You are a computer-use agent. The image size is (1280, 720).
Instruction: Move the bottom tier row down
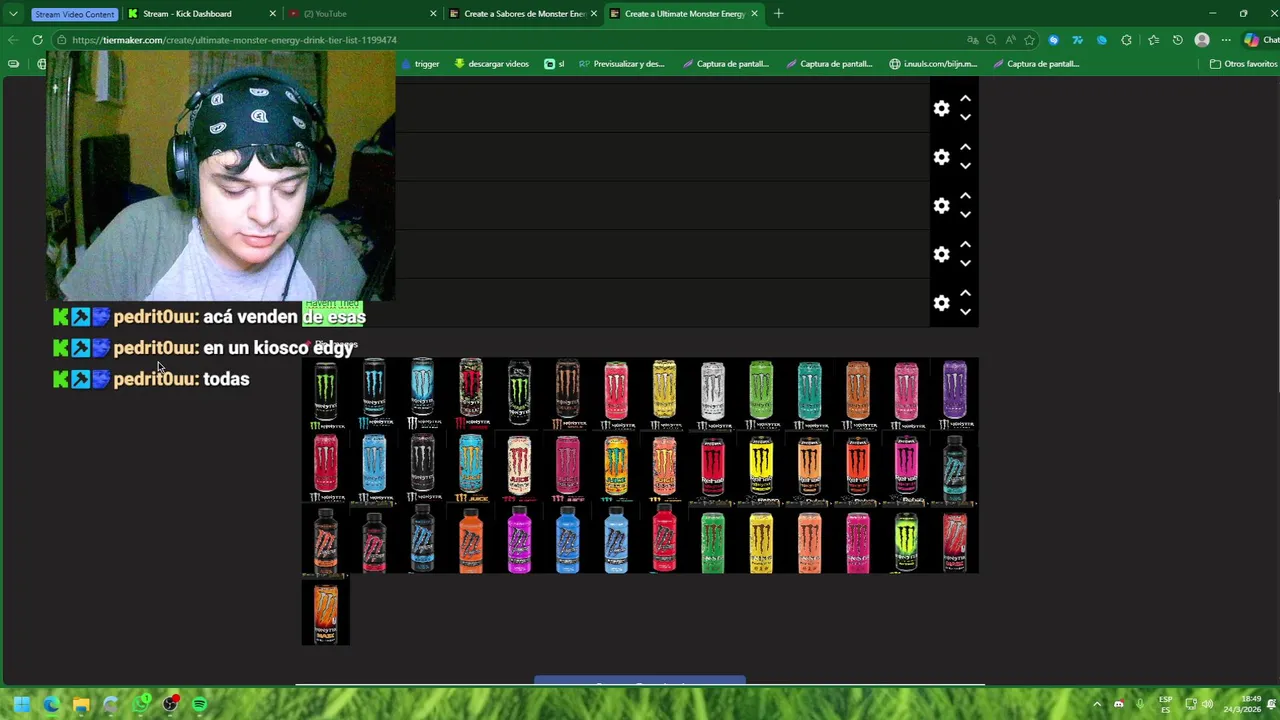pyautogui.click(x=965, y=312)
